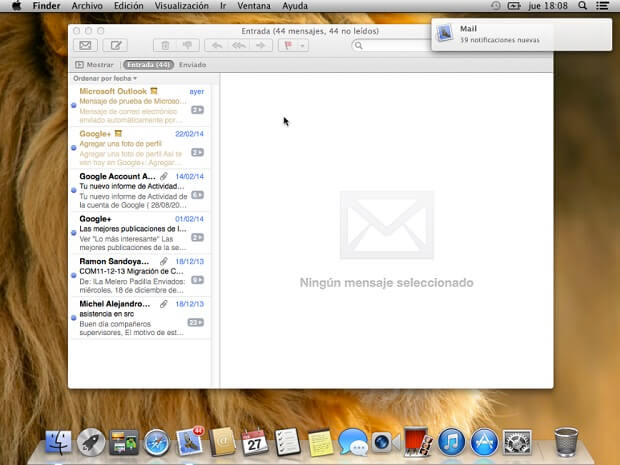Viewport: 620px width, 465px height.
Task: Compose a new message with pencil icon
Action: click(x=115, y=45)
